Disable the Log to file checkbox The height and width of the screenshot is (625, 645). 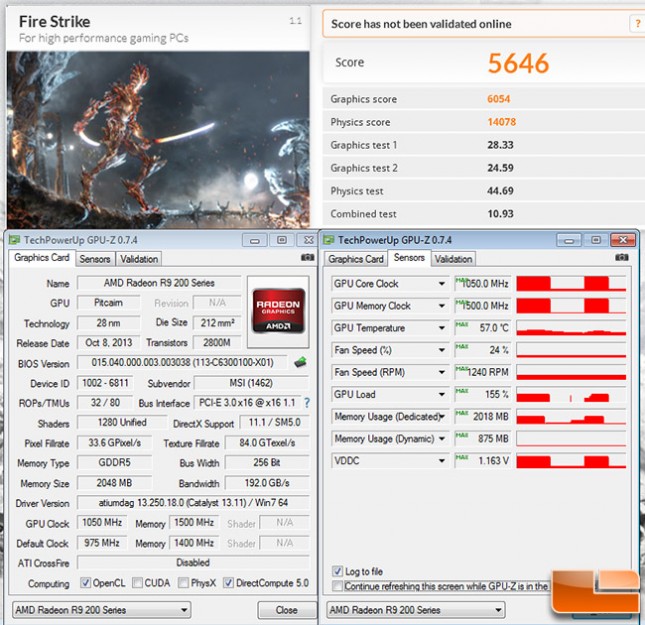click(337, 571)
